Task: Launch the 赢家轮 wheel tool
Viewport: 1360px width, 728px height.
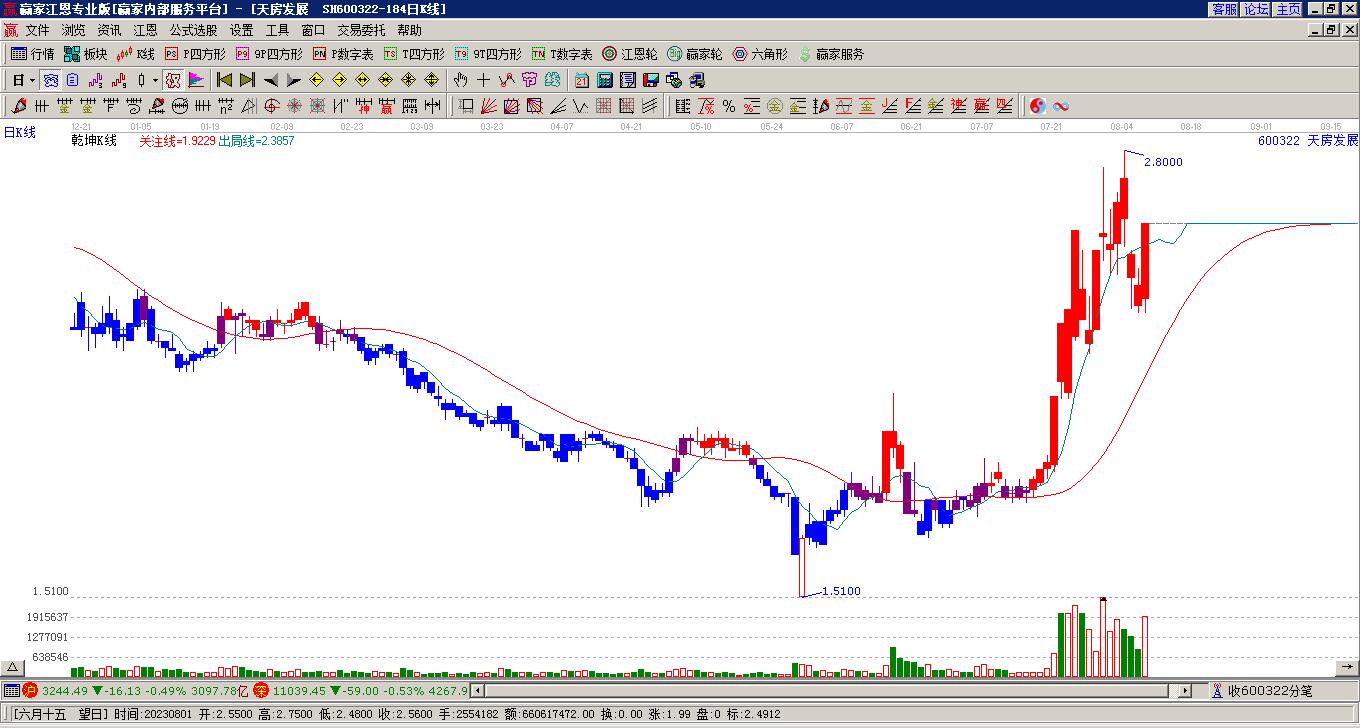Action: coord(695,54)
